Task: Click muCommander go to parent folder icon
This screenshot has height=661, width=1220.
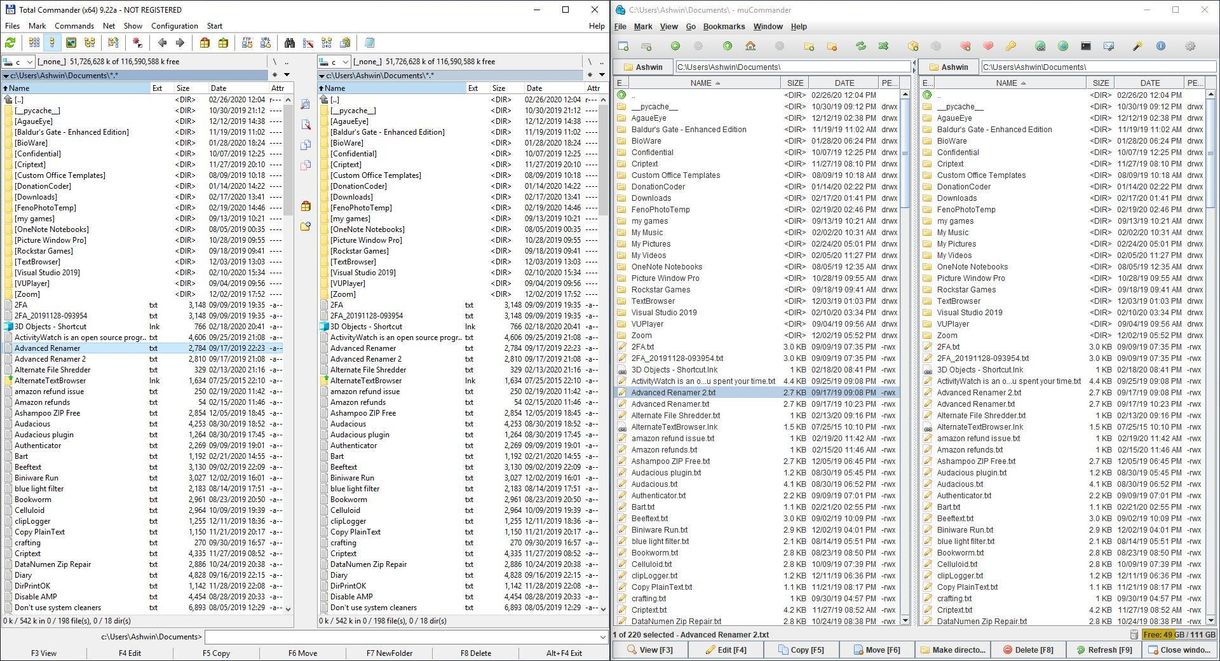Action: [x=727, y=46]
